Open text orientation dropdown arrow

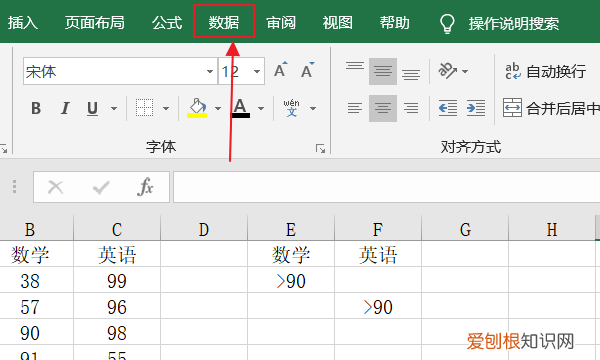pyautogui.click(x=465, y=71)
